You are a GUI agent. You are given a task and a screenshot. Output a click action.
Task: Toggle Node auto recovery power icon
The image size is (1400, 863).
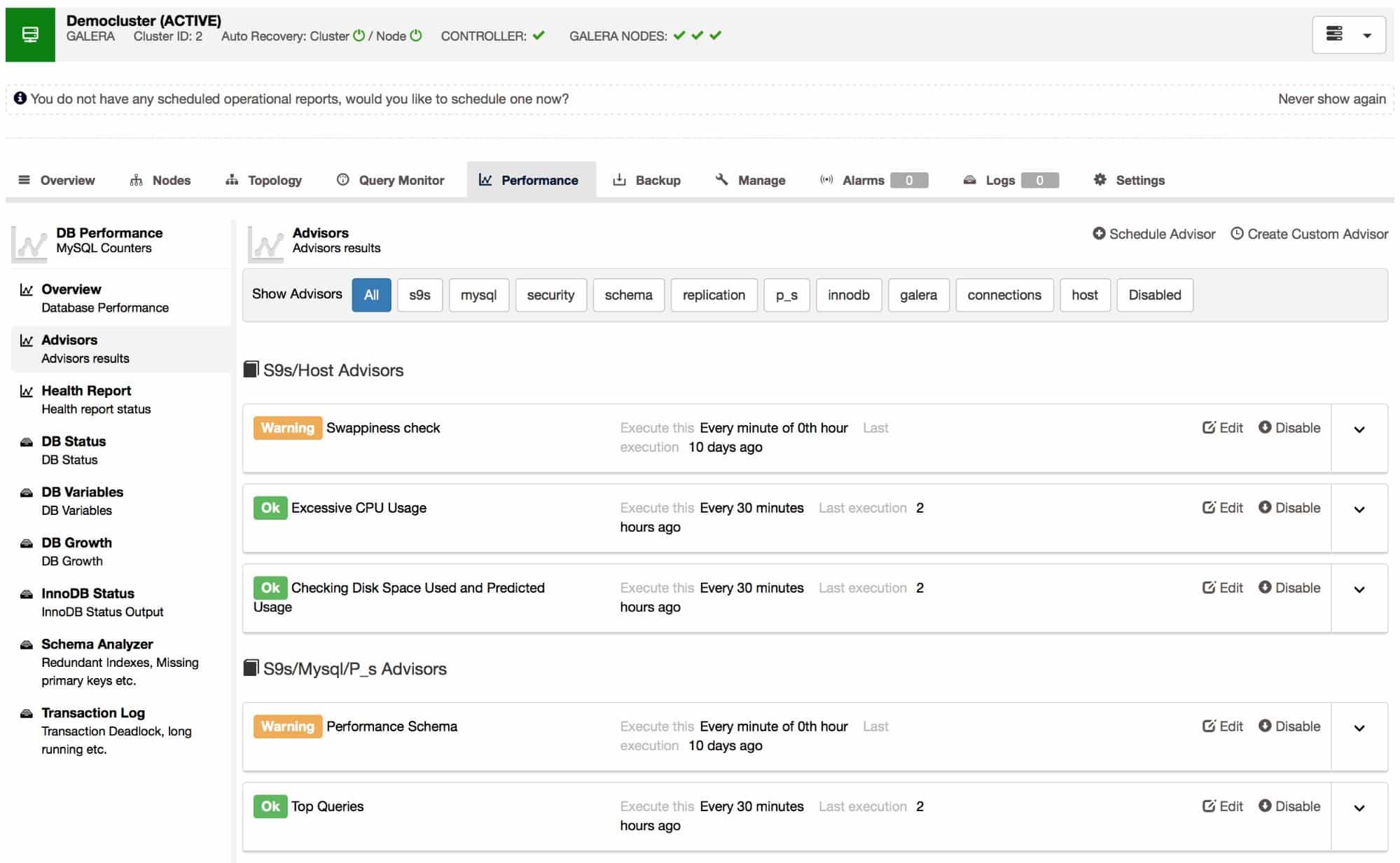[x=416, y=36]
